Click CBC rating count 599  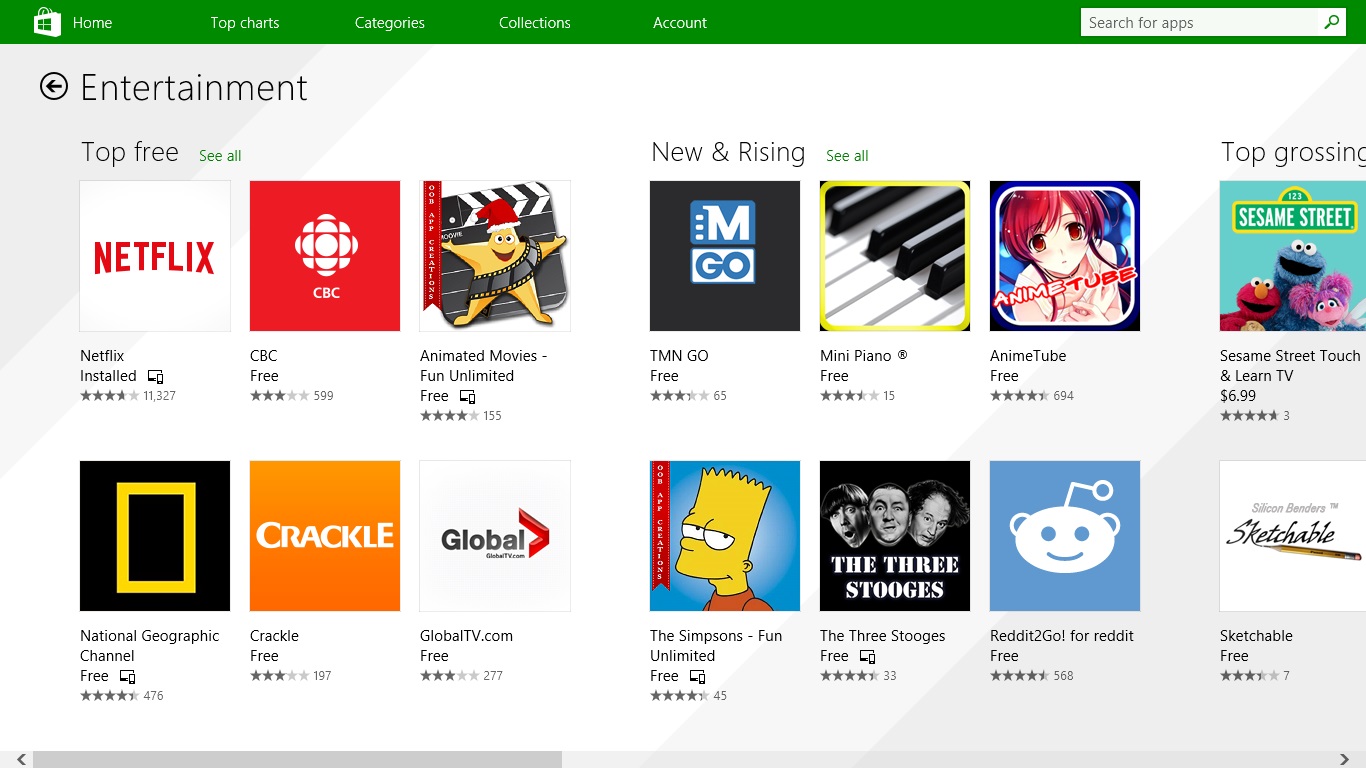pyautogui.click(x=323, y=396)
